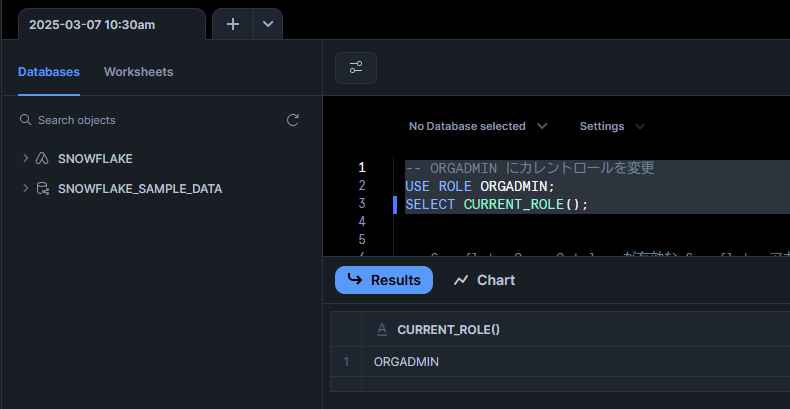This screenshot has height=409, width=790.
Task: Open the new tab options chevron
Action: pos(268,24)
